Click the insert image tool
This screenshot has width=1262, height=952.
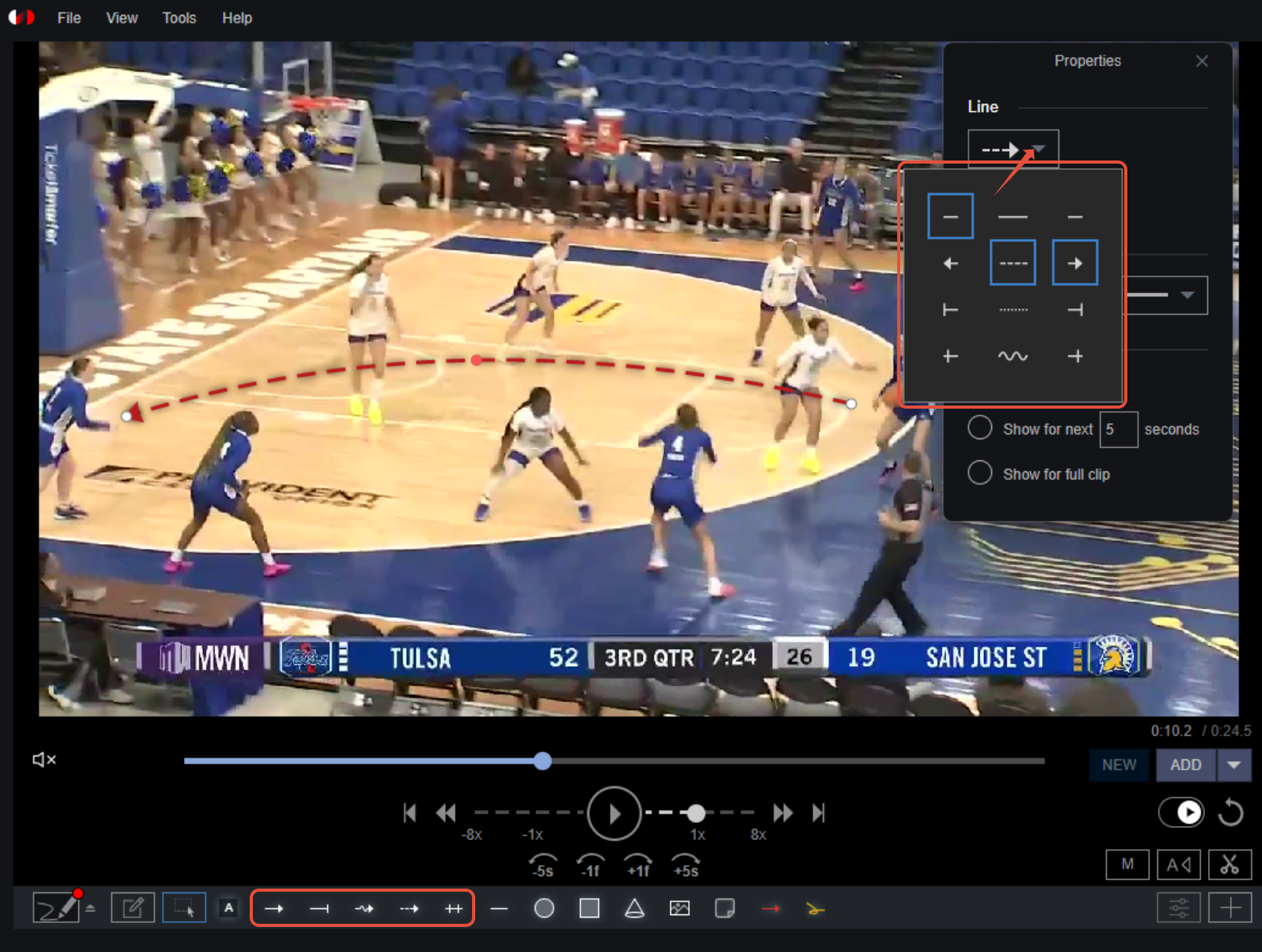680,908
